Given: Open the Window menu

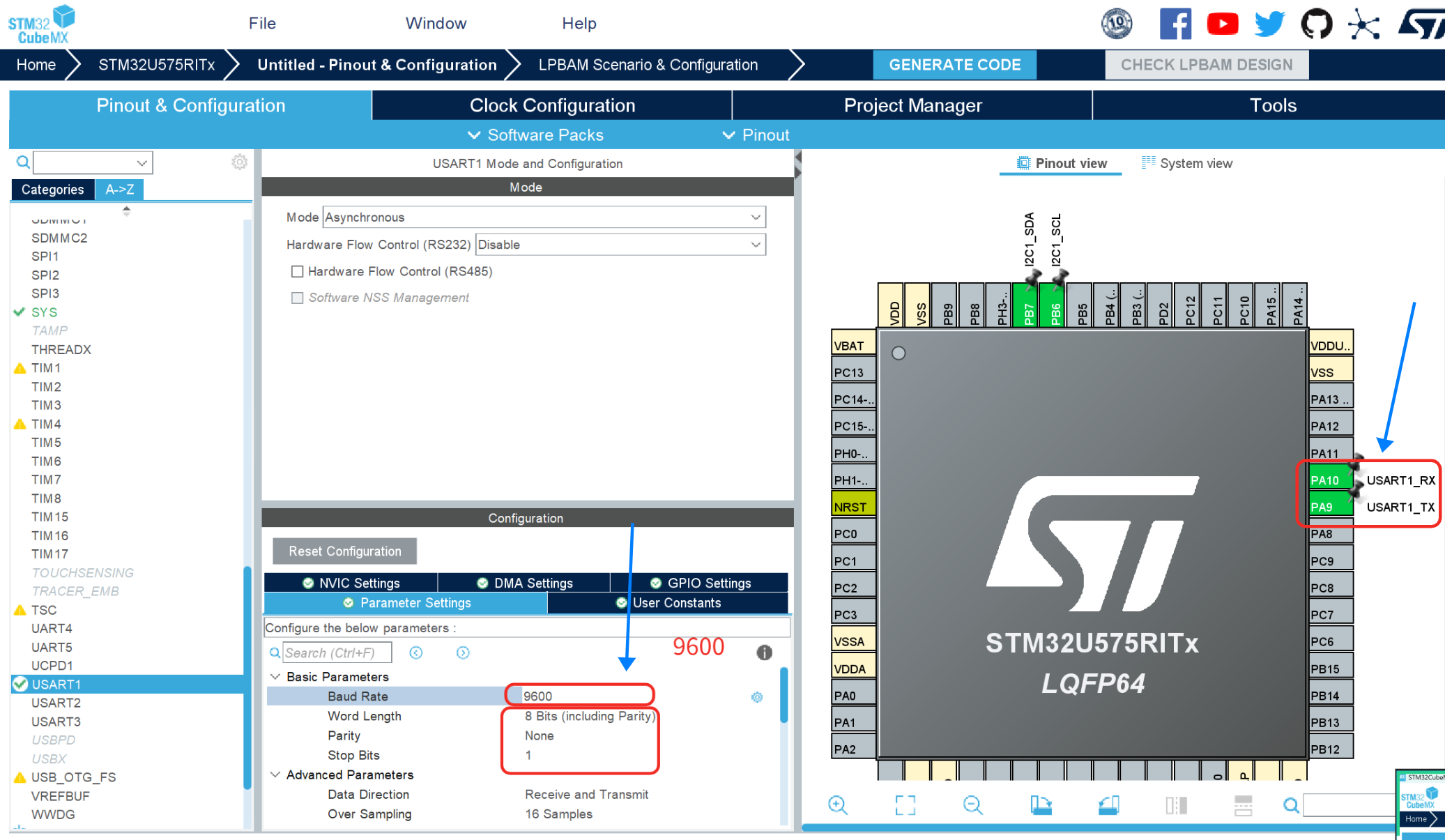Looking at the screenshot, I should coord(436,23).
